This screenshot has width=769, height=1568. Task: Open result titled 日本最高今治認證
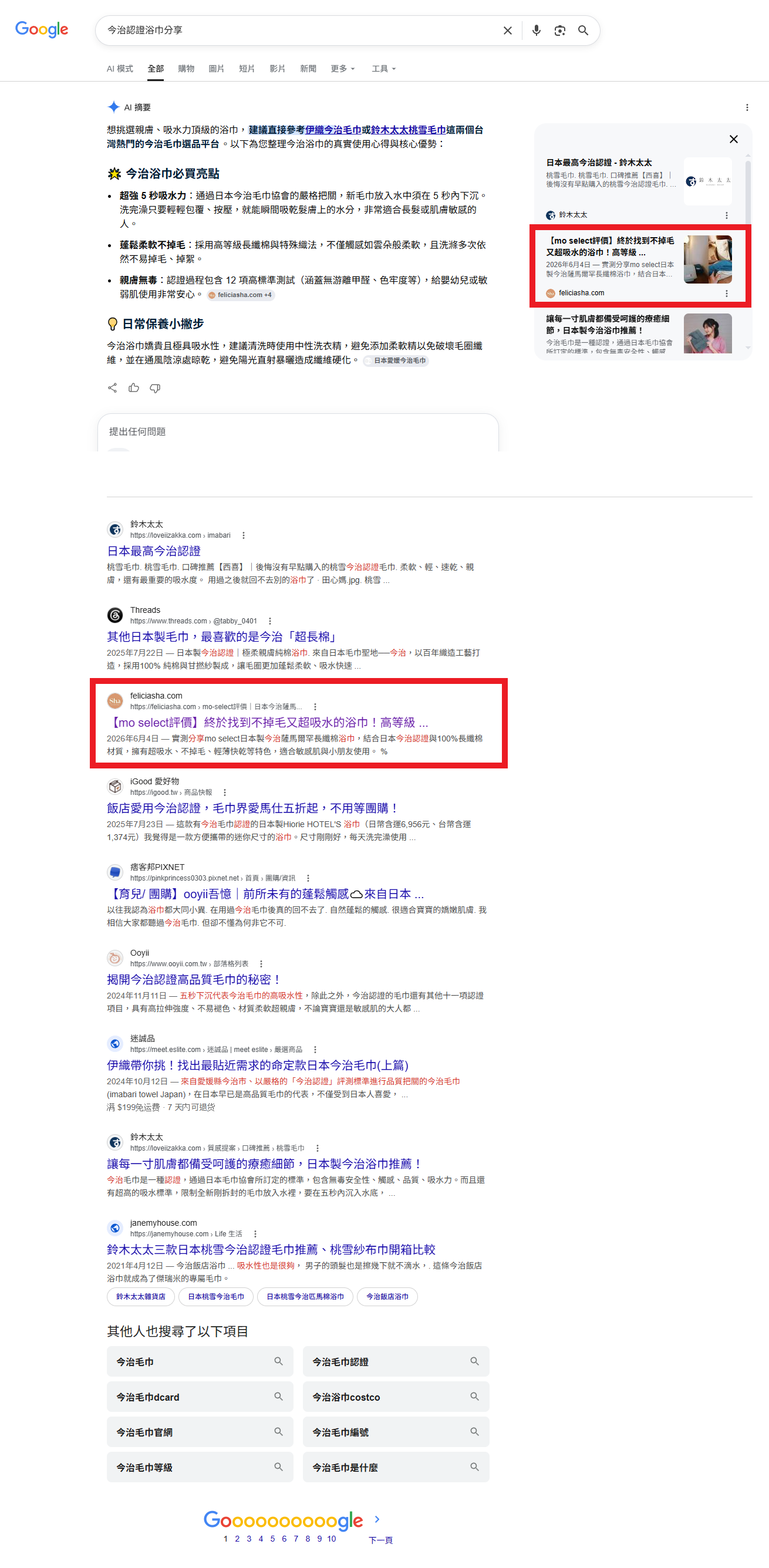pyautogui.click(x=153, y=551)
